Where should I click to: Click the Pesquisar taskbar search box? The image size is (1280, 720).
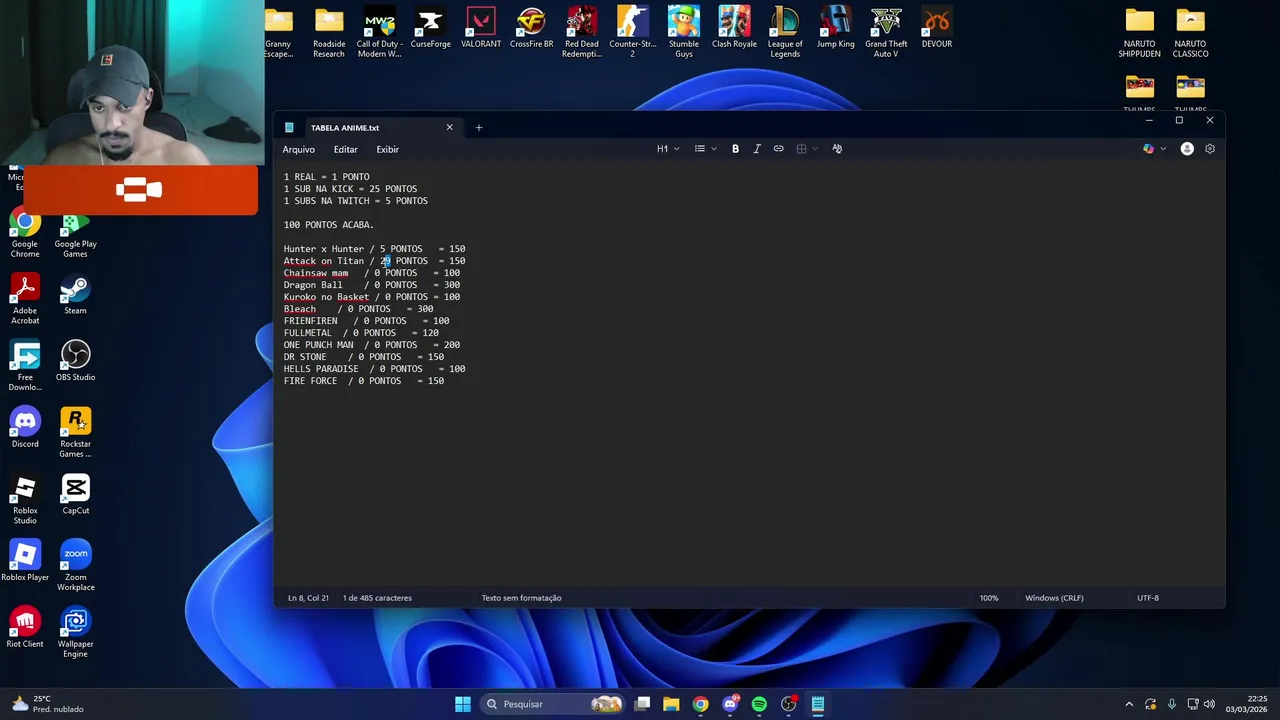pyautogui.click(x=552, y=704)
